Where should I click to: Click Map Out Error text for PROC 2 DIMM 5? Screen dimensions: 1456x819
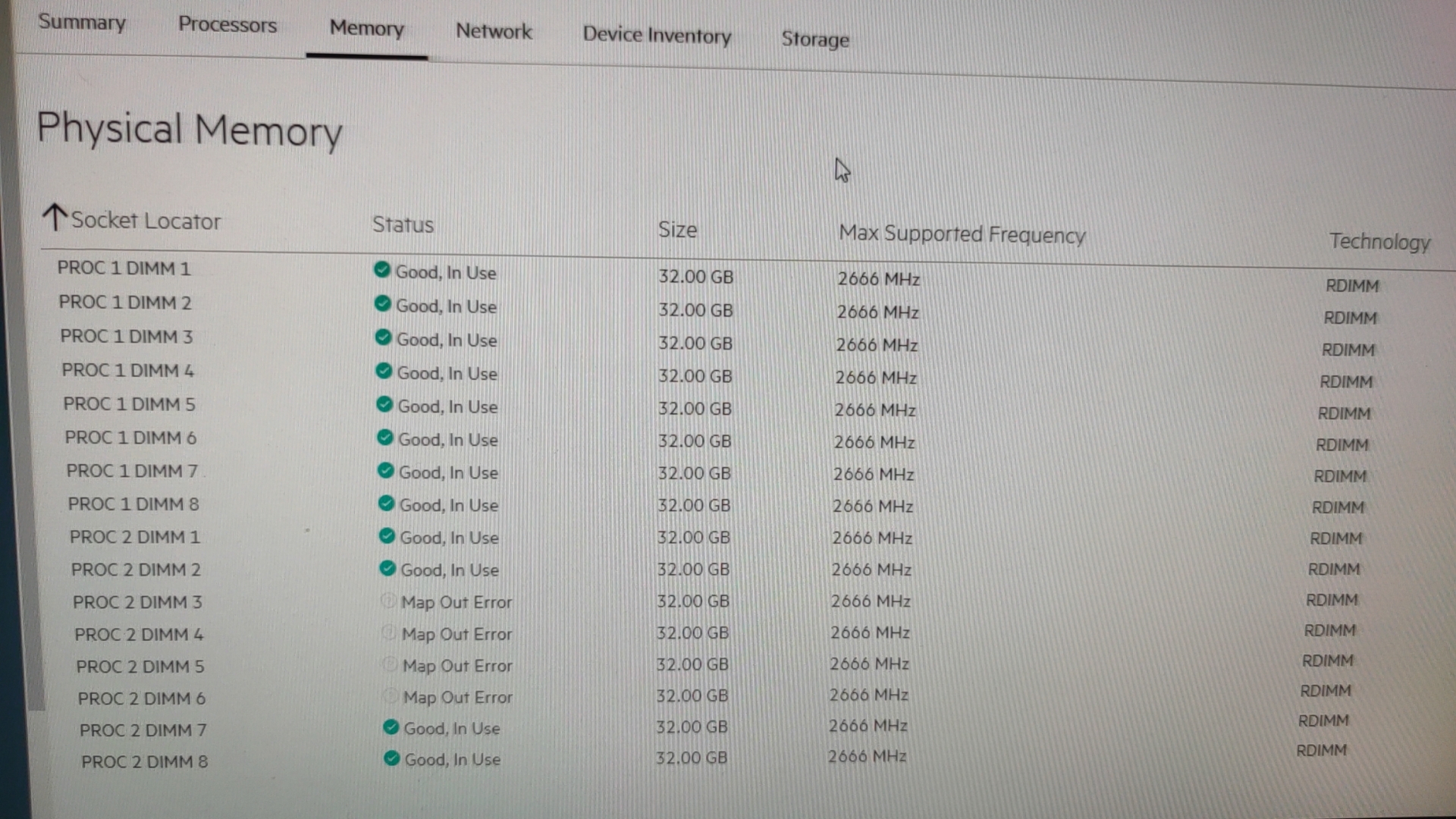click(457, 666)
